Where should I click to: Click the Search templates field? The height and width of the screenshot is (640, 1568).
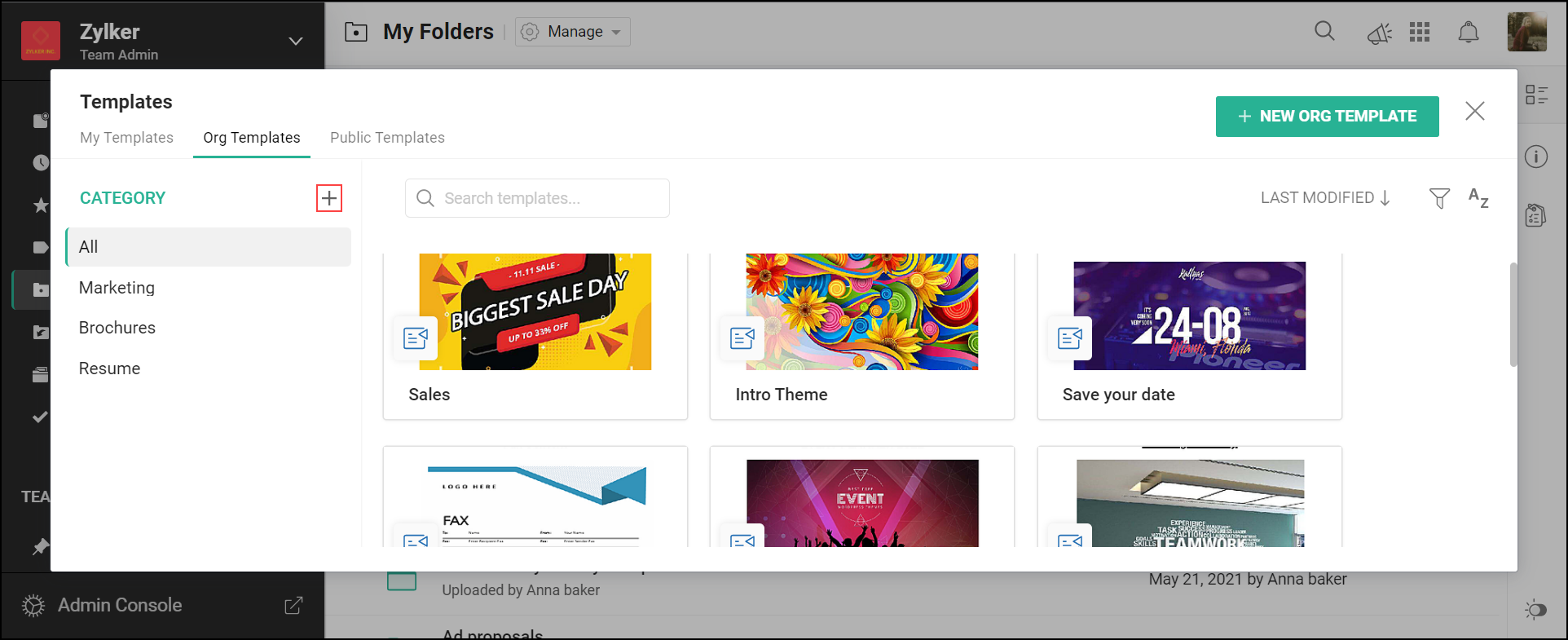point(537,198)
